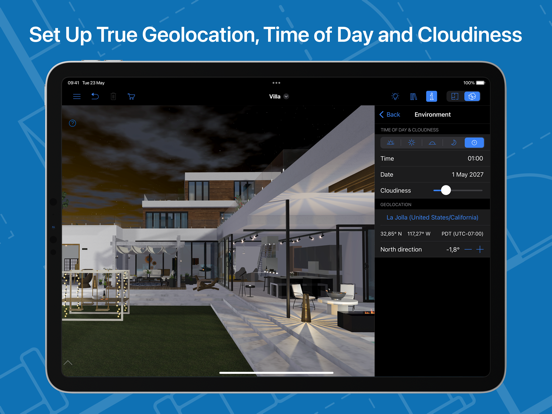Toggle the lightbulb lighting icon
552x414 pixels.
pos(395,96)
